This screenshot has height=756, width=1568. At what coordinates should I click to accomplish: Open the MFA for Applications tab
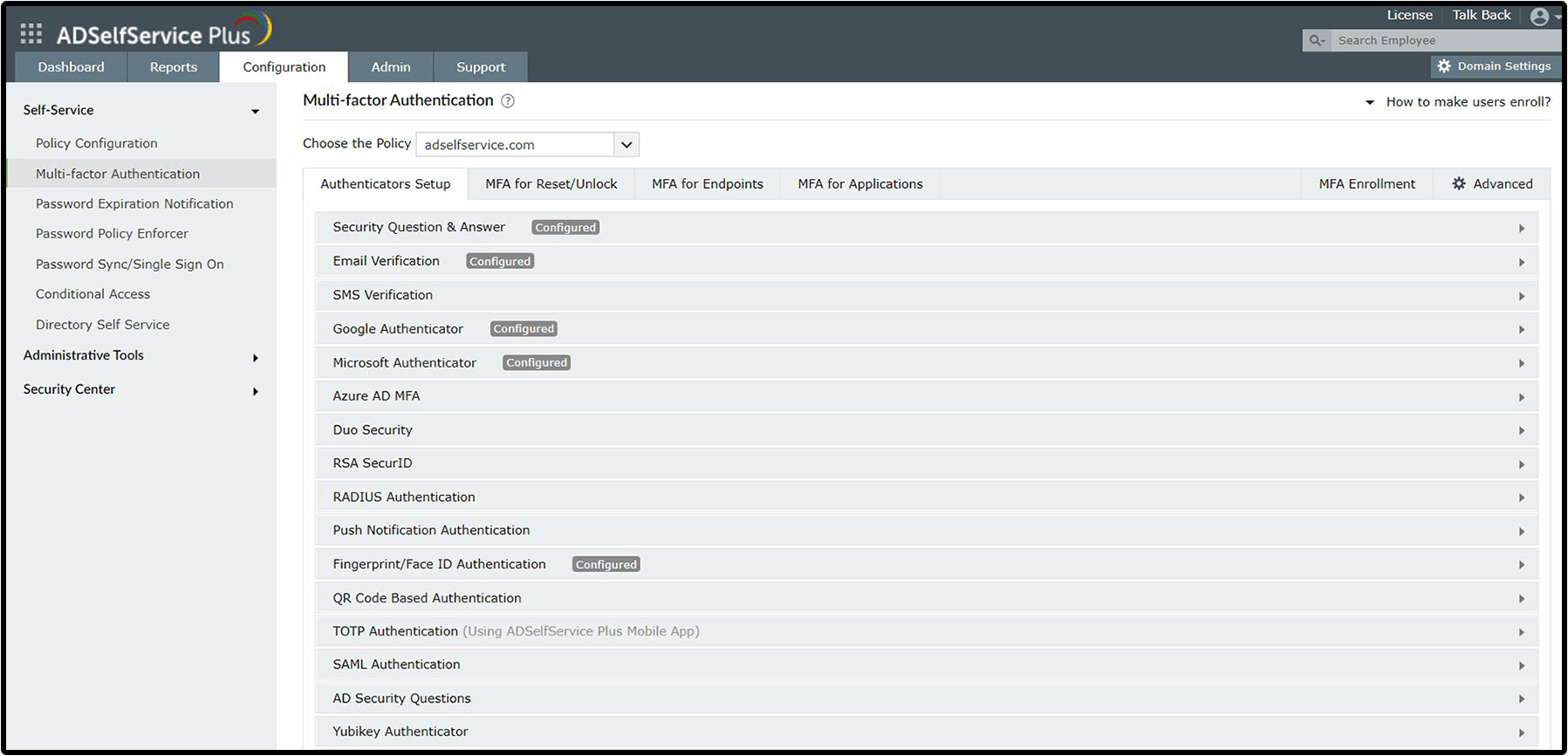click(860, 184)
